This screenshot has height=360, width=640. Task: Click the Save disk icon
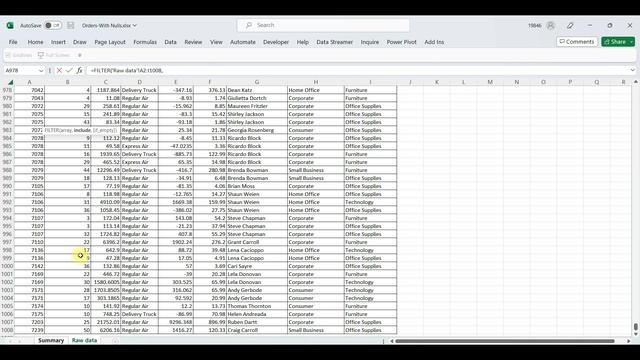coord(71,25)
